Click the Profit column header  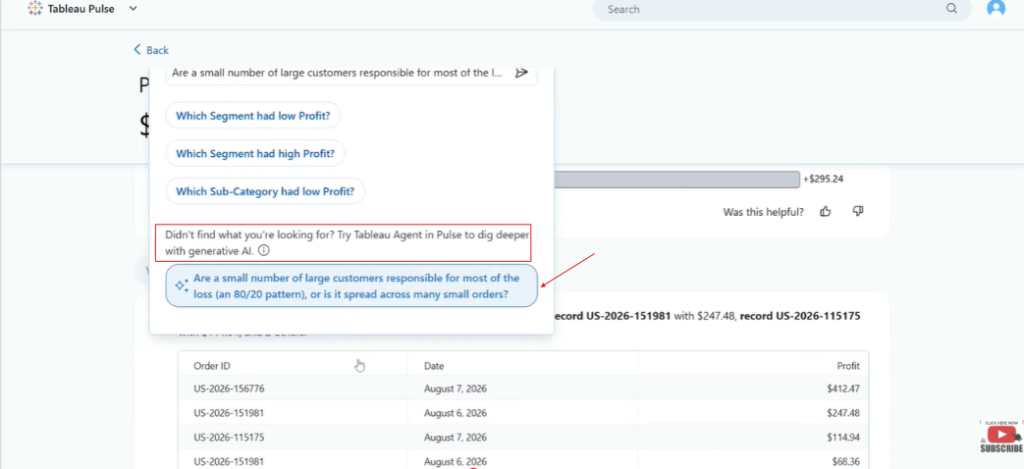click(x=848, y=366)
